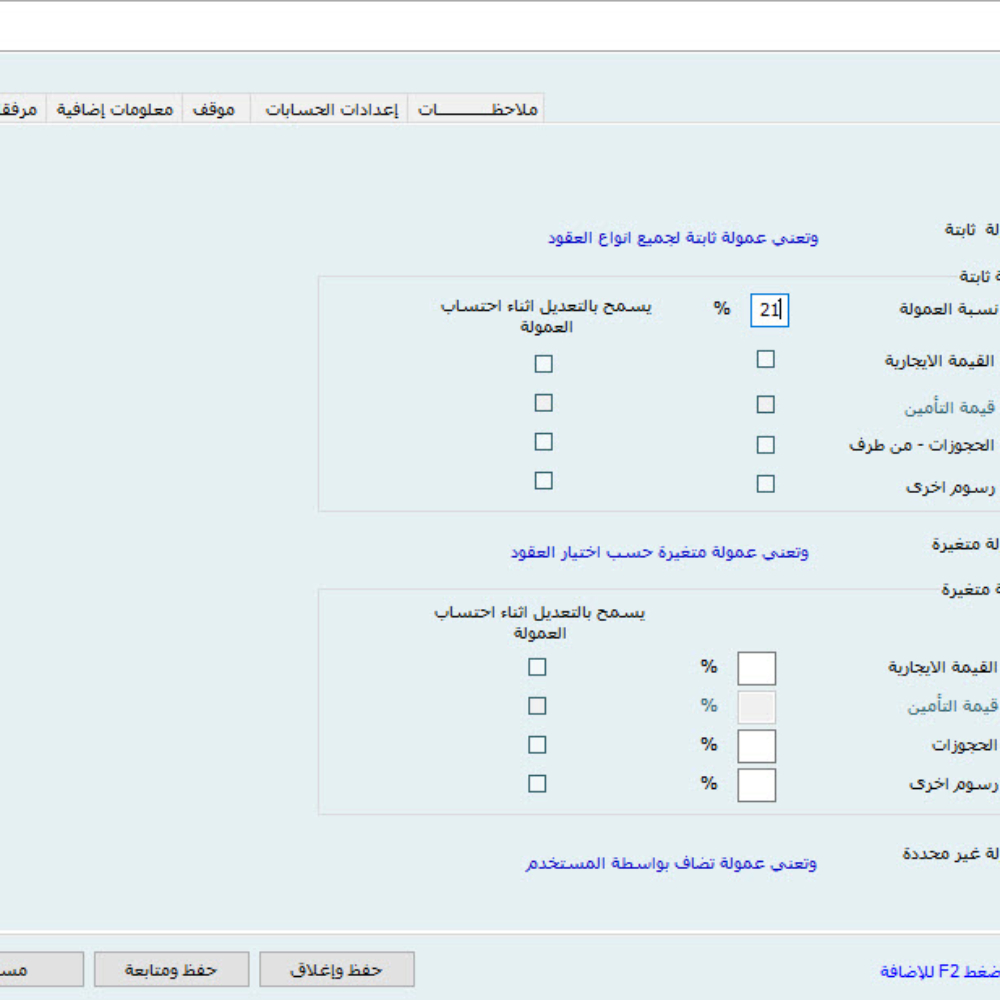Click the % sign beside the 21 field
The width and height of the screenshot is (1000, 1000).
(x=721, y=308)
